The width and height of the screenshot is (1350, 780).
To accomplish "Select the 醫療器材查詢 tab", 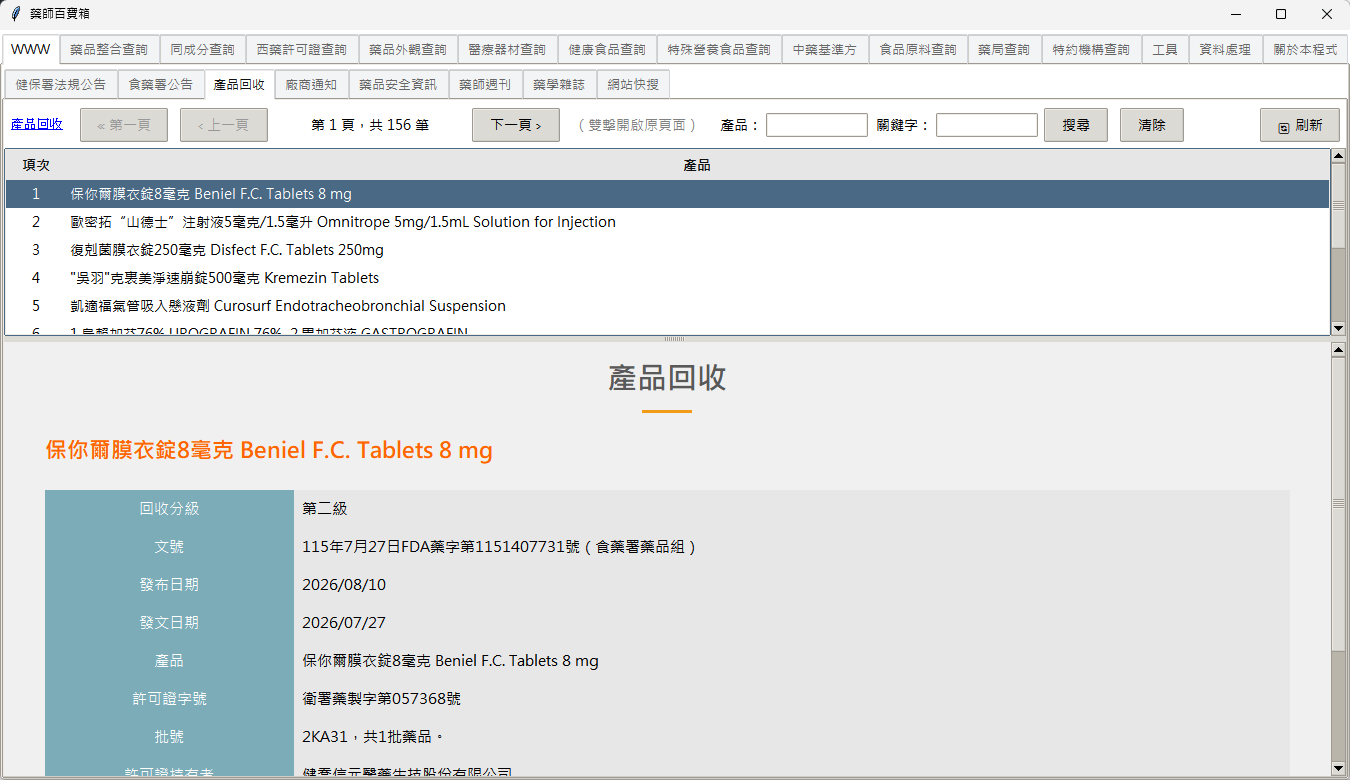I will coord(507,50).
